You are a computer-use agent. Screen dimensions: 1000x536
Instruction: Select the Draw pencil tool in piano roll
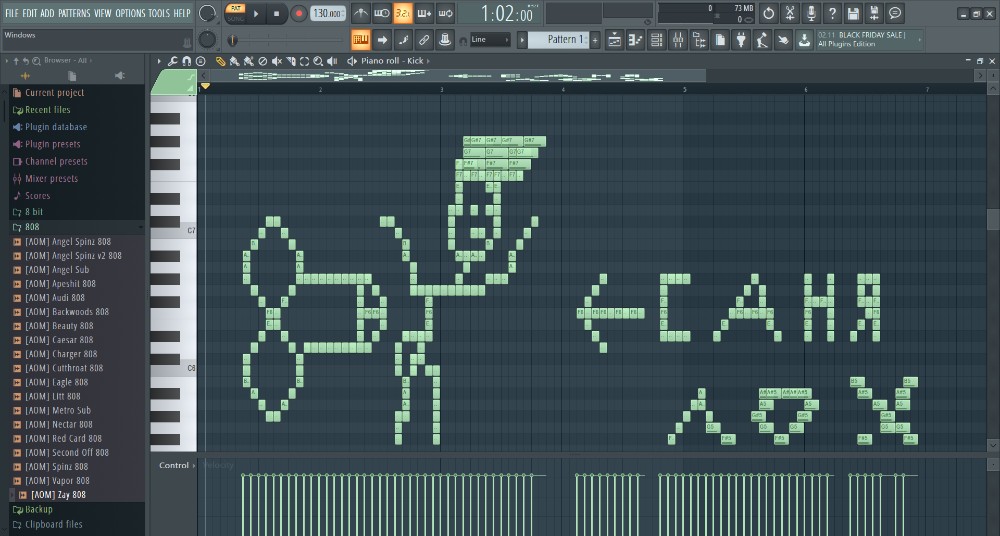pos(220,61)
